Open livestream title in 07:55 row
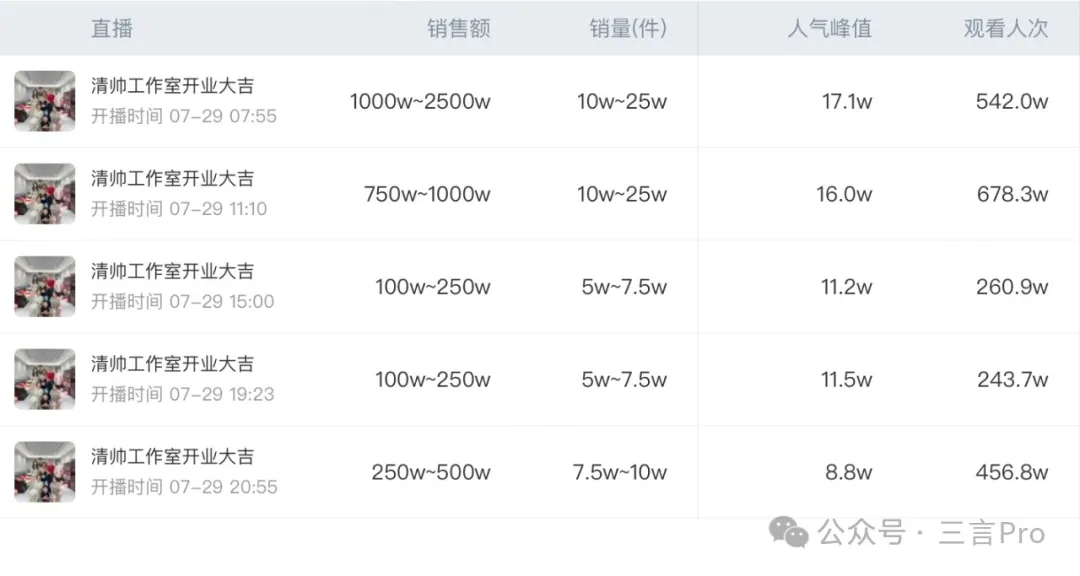This screenshot has height=576, width=1080. click(x=172, y=86)
